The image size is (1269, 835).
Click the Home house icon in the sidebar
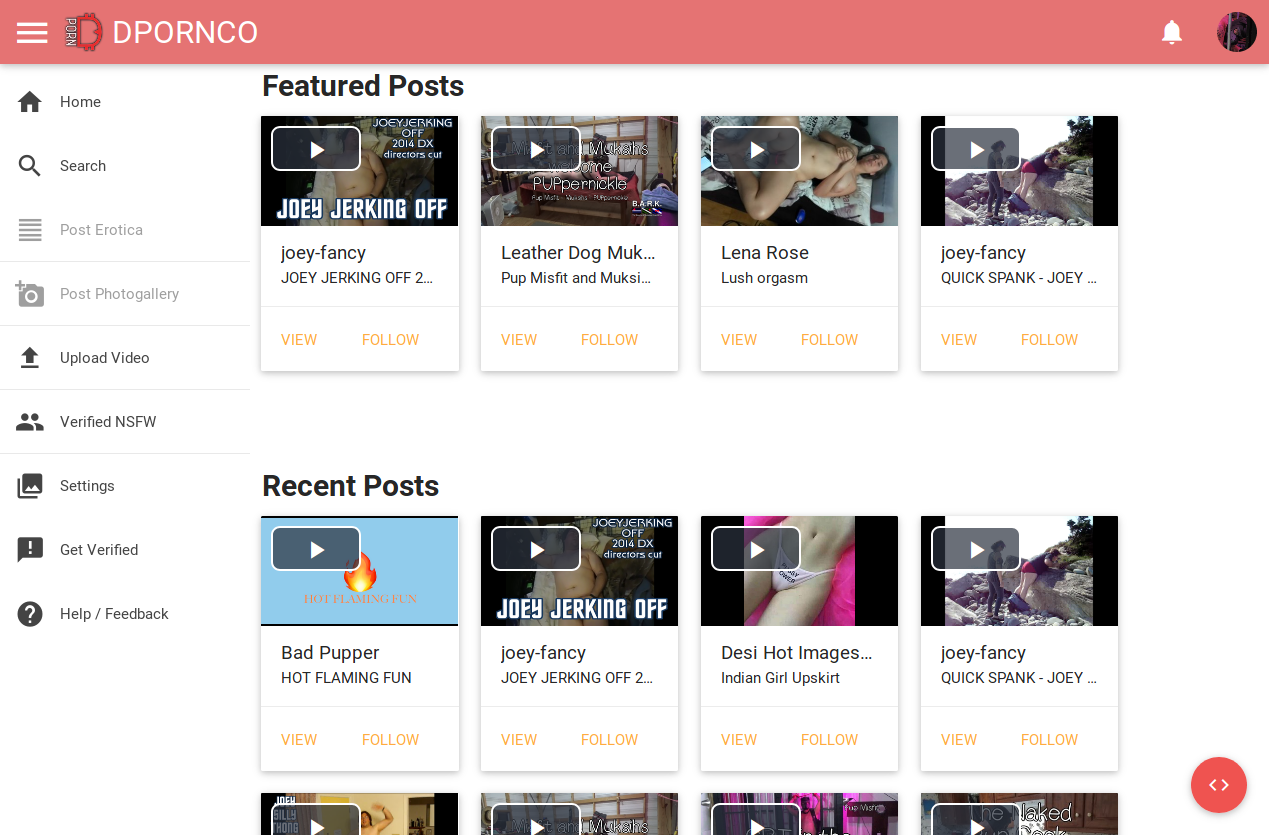click(x=30, y=102)
